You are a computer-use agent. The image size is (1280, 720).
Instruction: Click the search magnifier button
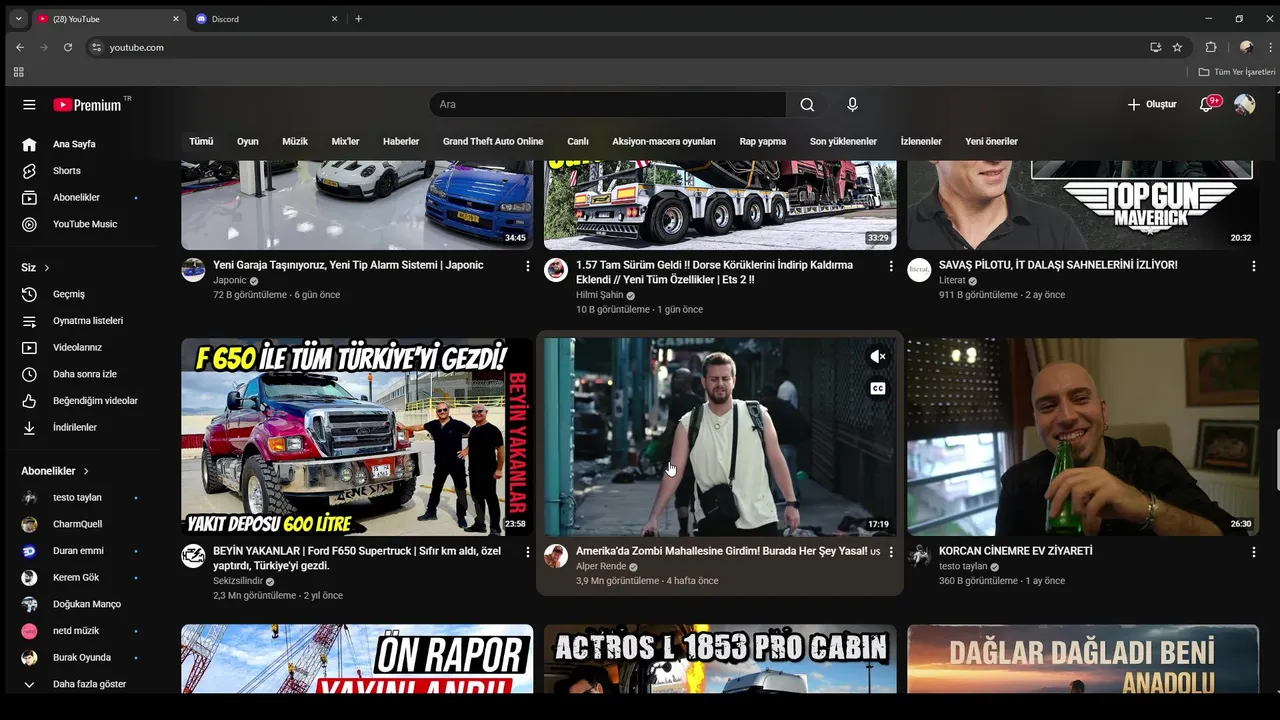807,104
